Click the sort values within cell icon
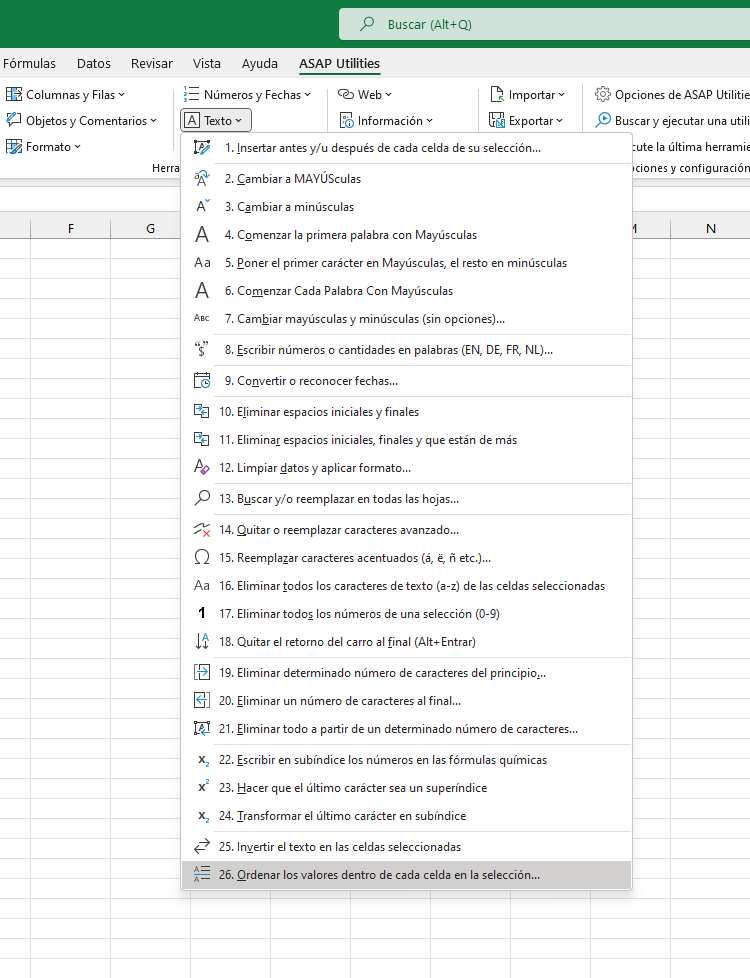The height and width of the screenshot is (978, 750). click(202, 874)
